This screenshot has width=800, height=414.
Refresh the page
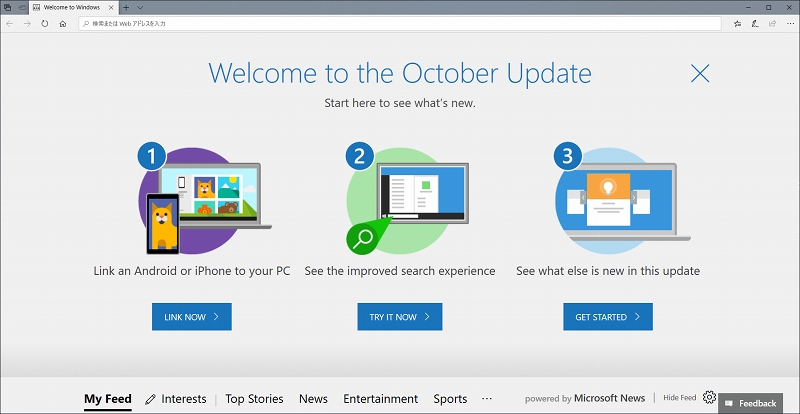point(45,23)
